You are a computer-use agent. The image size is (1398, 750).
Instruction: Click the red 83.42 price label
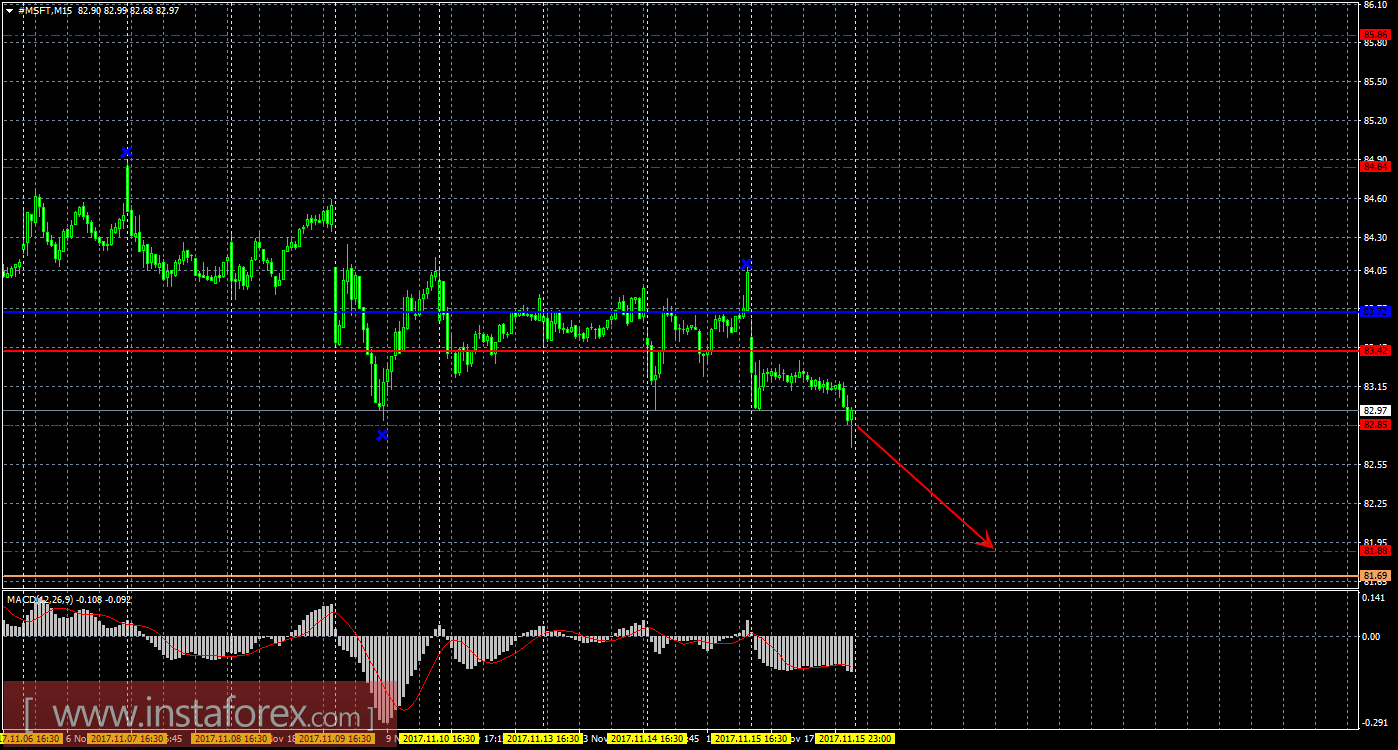(x=1376, y=350)
